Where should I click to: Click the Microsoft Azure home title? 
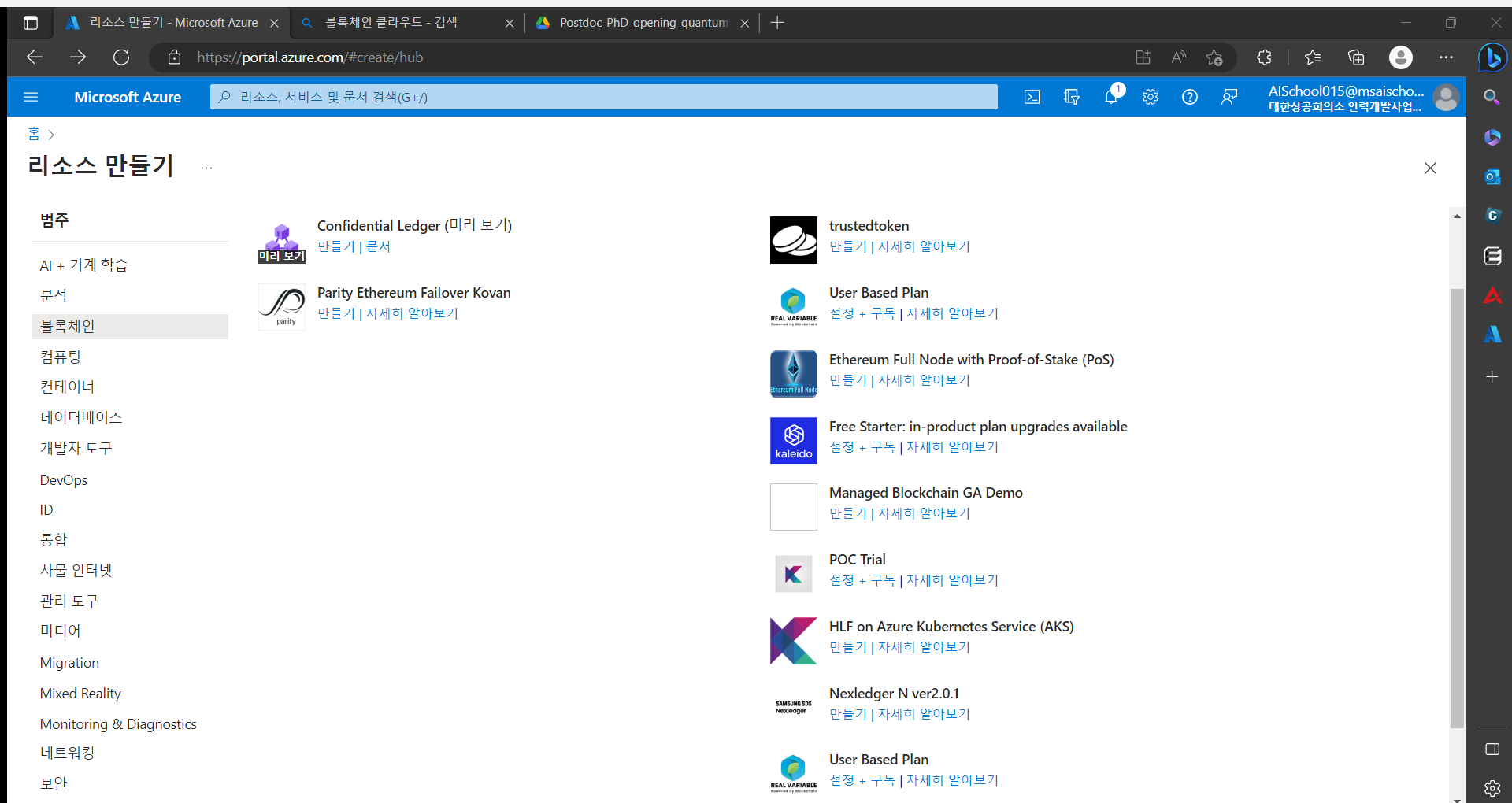(x=128, y=97)
